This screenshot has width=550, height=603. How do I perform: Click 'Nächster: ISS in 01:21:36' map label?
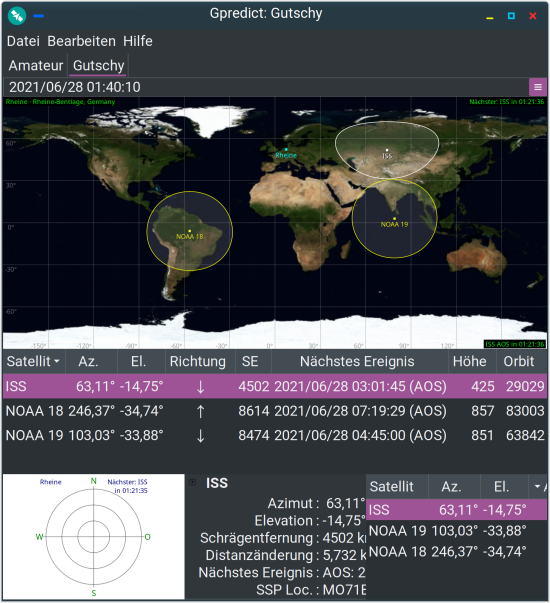click(x=507, y=102)
